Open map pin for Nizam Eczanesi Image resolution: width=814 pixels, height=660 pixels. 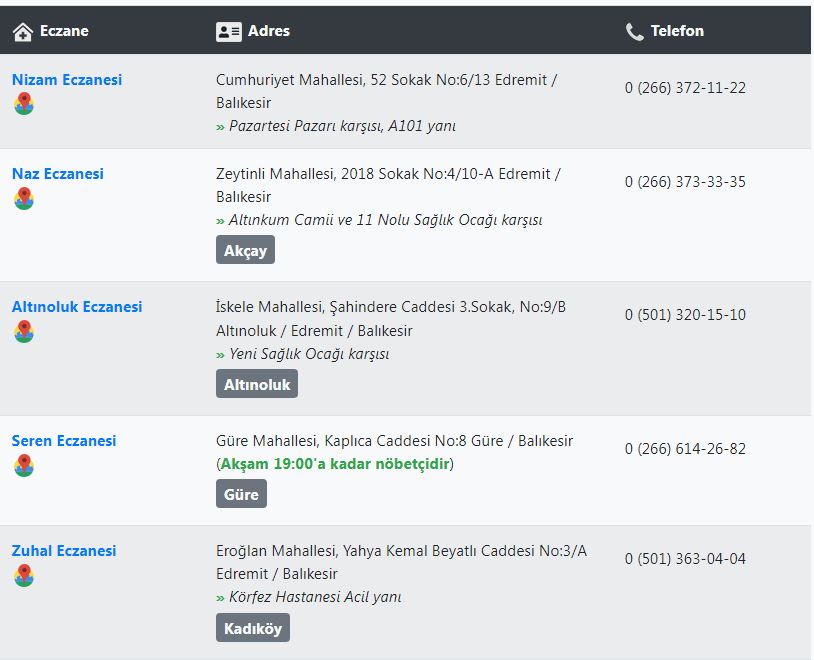[24, 103]
